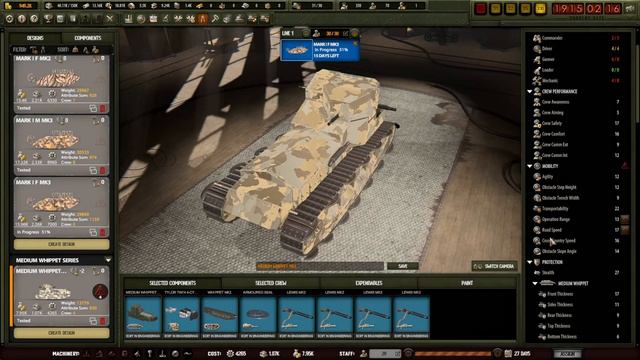Click the red round badge on Medium Whippet card
Viewport: 640px width, 360px height.
(x=100, y=291)
